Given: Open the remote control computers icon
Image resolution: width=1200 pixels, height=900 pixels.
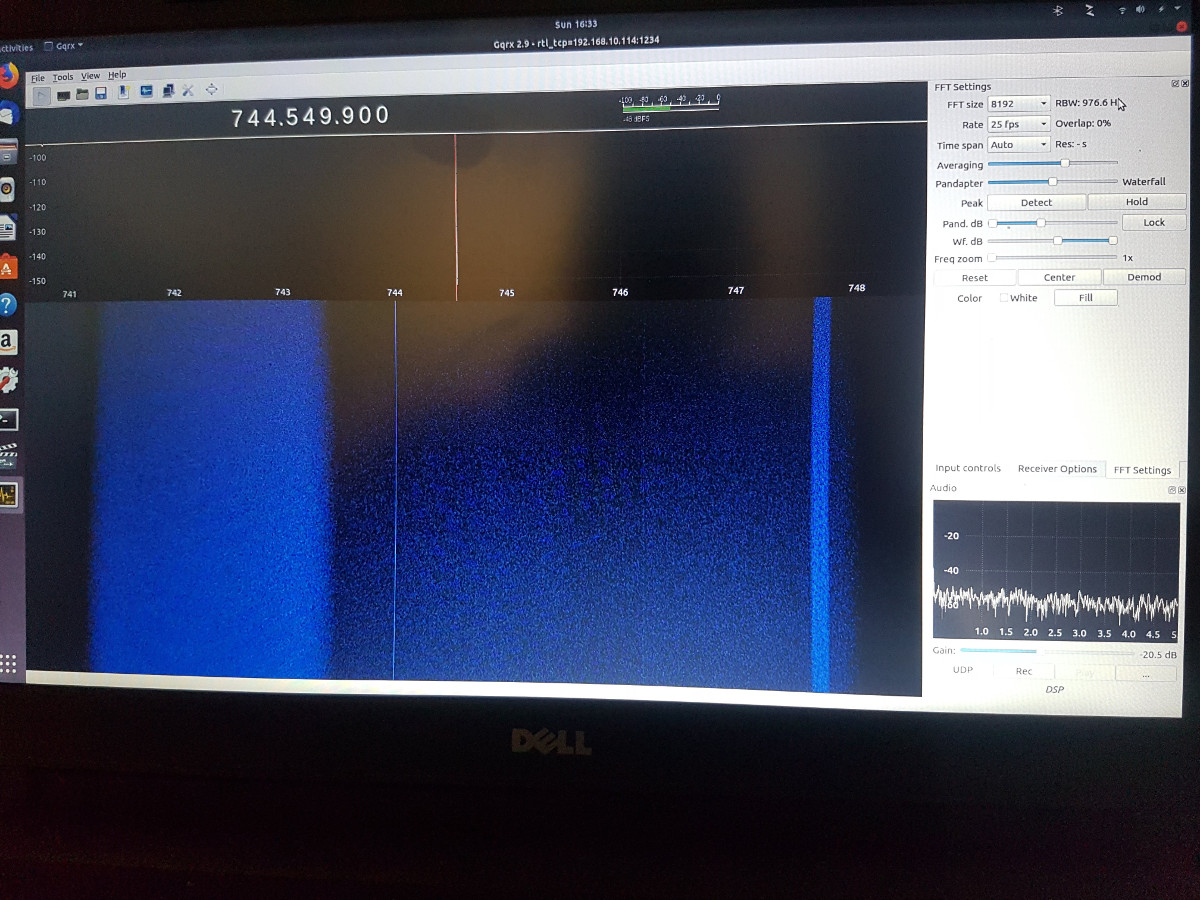Looking at the screenshot, I should pos(168,91).
